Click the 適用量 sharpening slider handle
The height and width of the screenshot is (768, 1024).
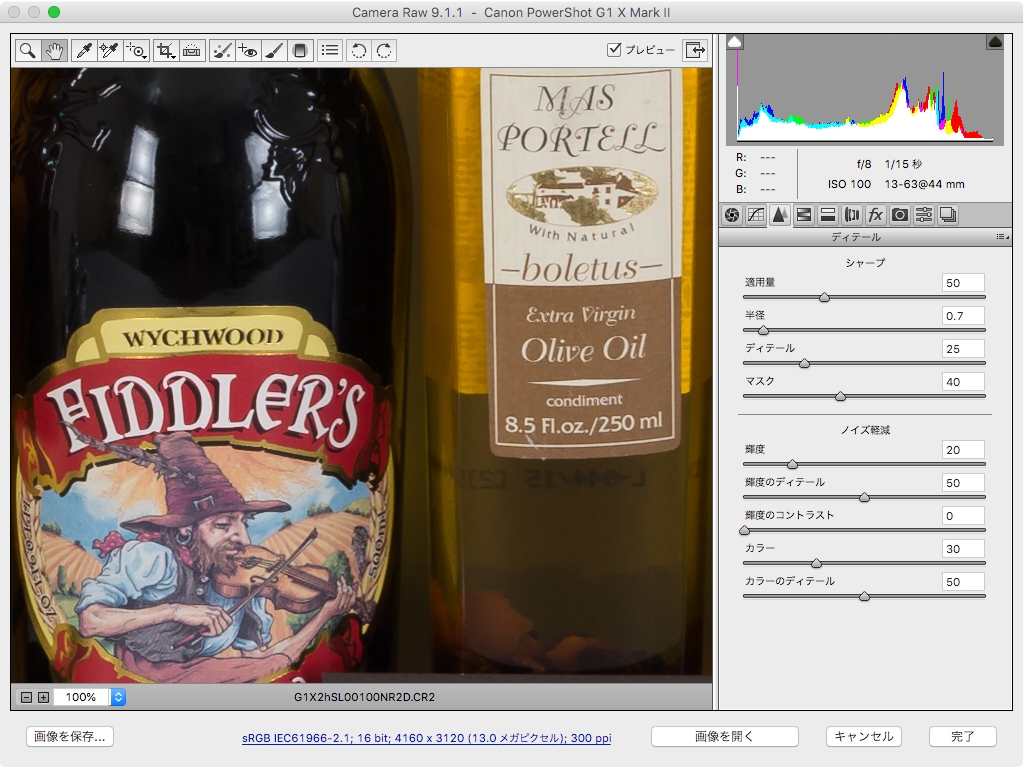coord(824,297)
